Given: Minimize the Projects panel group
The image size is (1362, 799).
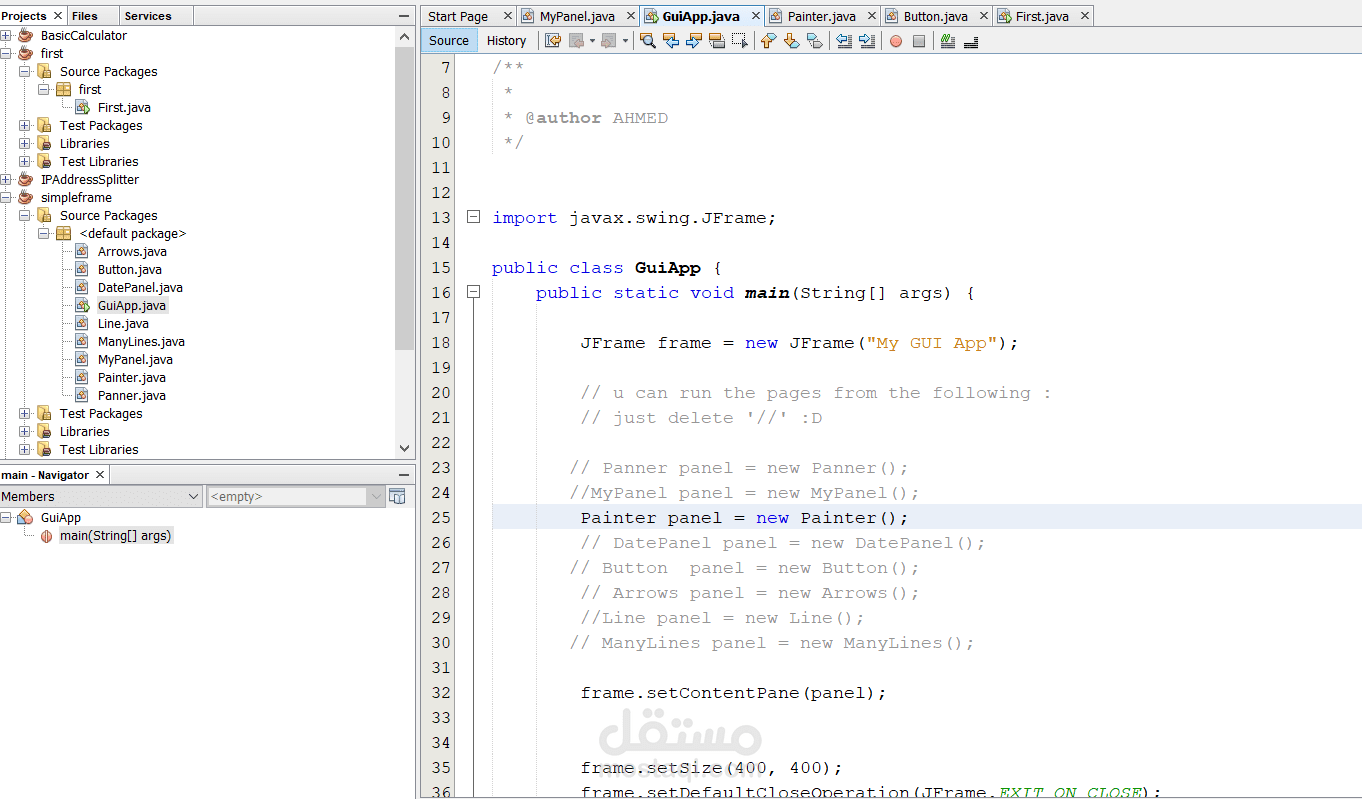Looking at the screenshot, I should (404, 16).
